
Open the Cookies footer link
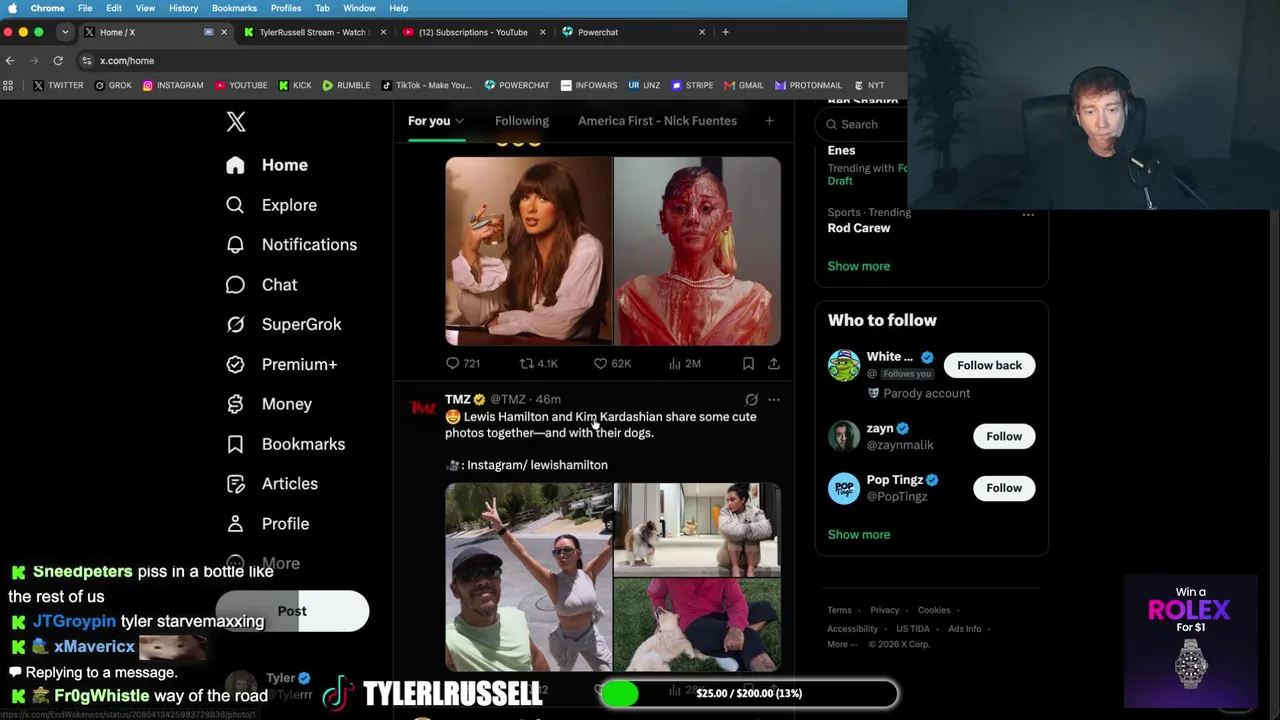click(934, 610)
